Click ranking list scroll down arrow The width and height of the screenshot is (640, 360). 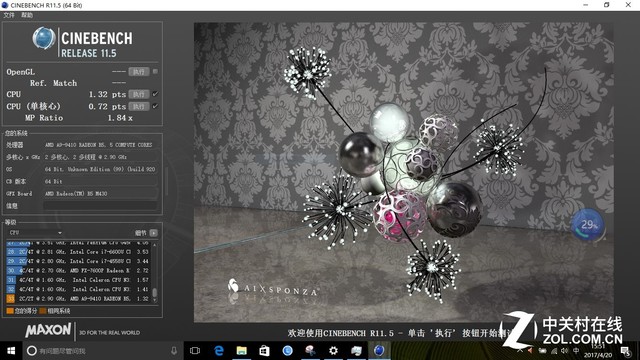click(x=155, y=300)
